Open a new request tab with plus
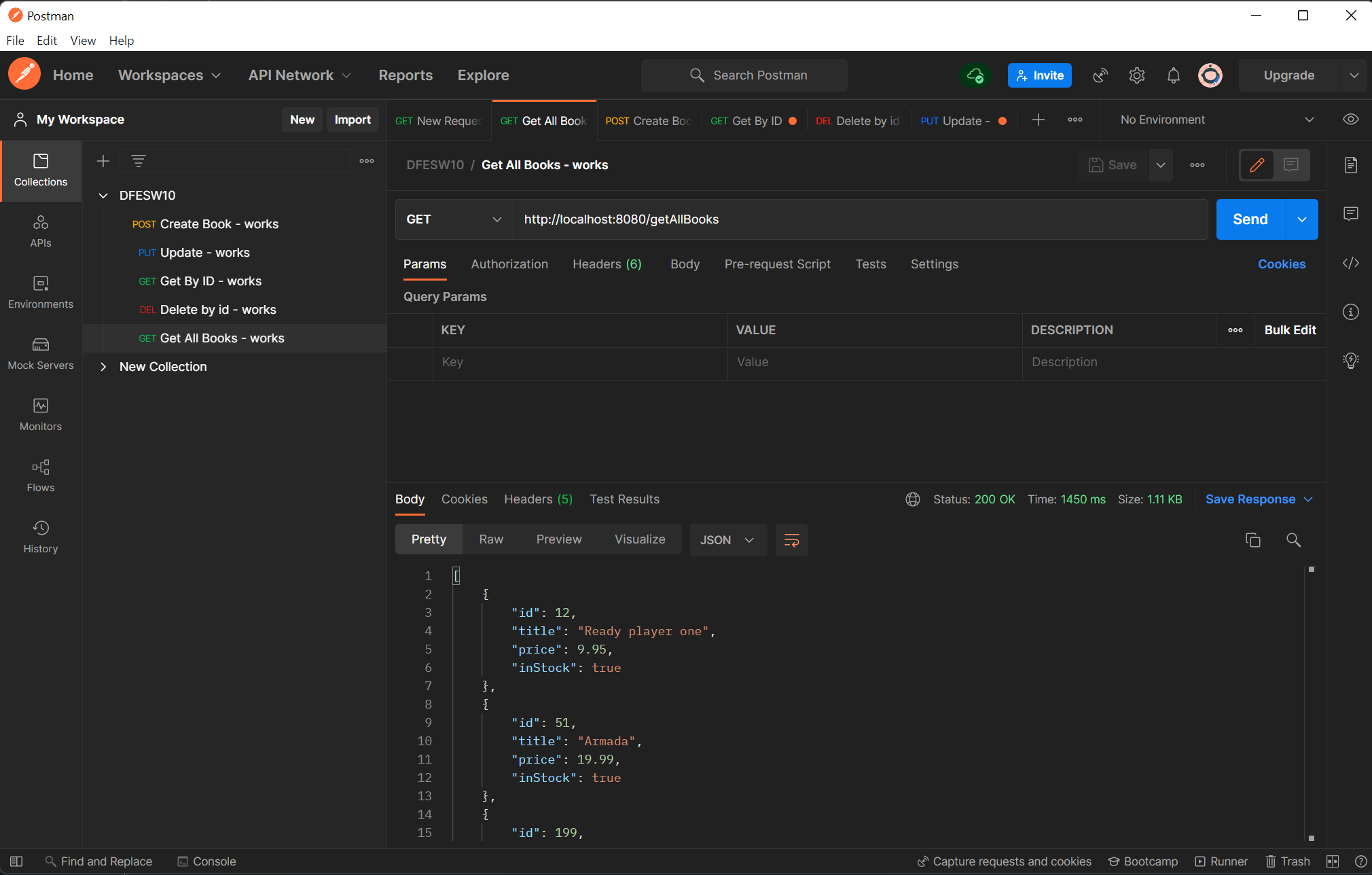Screen dimensions: 1372x875 click(x=1038, y=120)
